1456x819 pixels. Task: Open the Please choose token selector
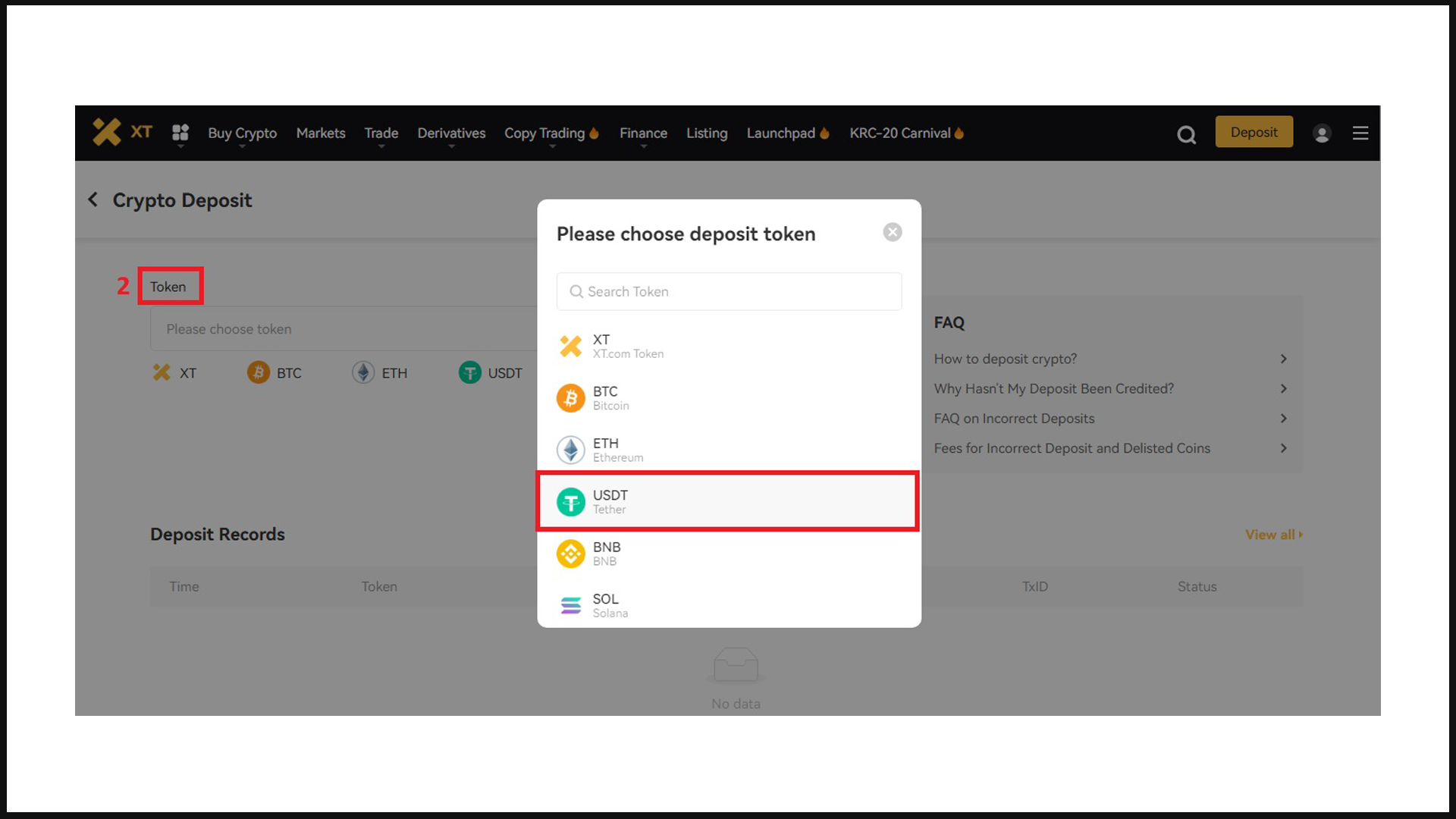click(x=344, y=328)
